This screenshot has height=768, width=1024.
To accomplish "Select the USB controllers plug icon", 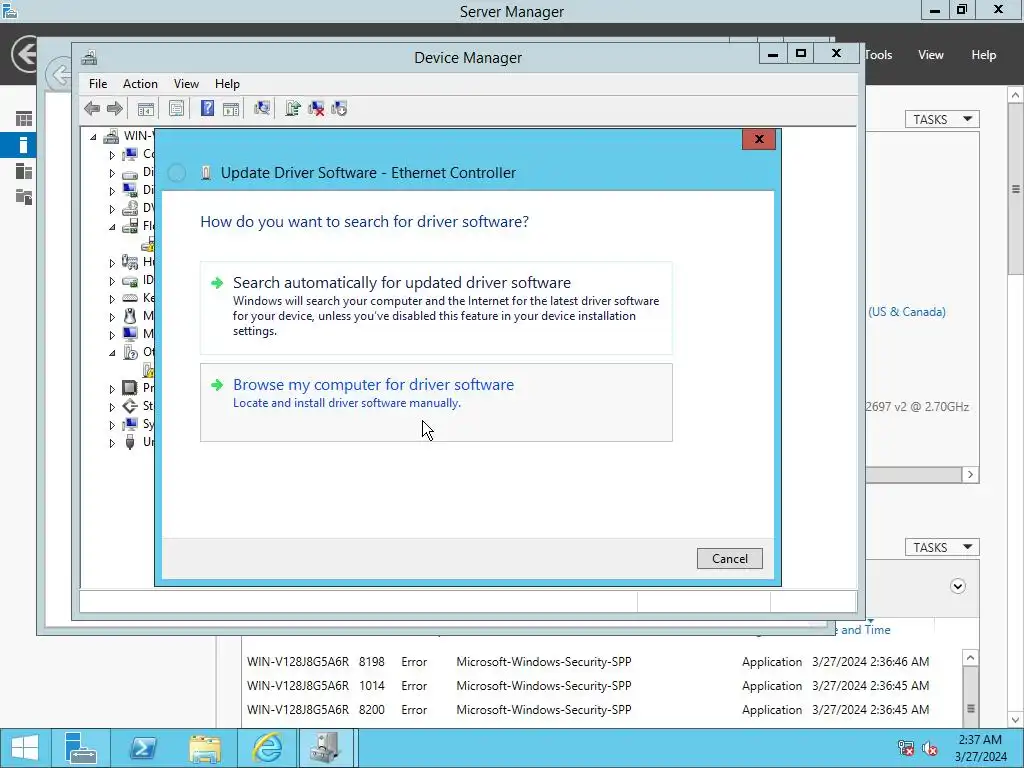I will pos(130,442).
